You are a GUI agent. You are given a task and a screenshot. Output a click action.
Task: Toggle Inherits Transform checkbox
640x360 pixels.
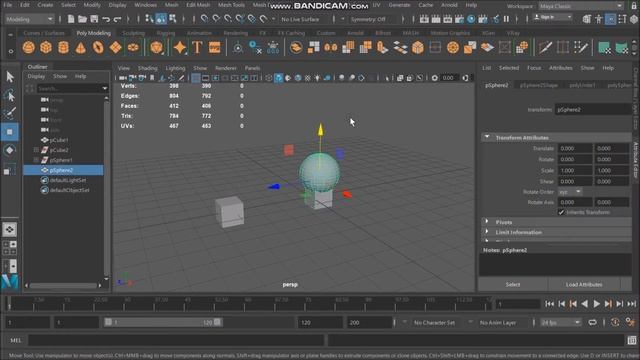pyautogui.click(x=561, y=212)
